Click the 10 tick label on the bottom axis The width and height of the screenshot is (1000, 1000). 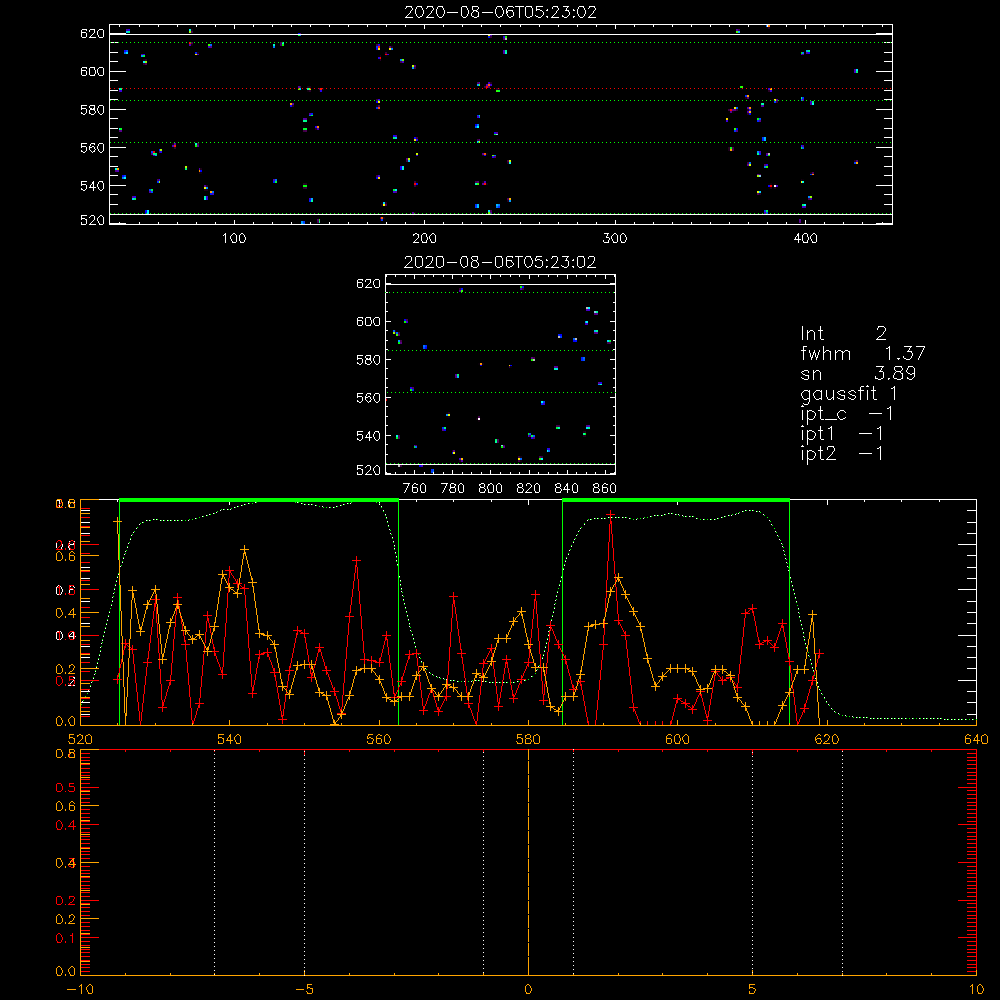point(976,989)
